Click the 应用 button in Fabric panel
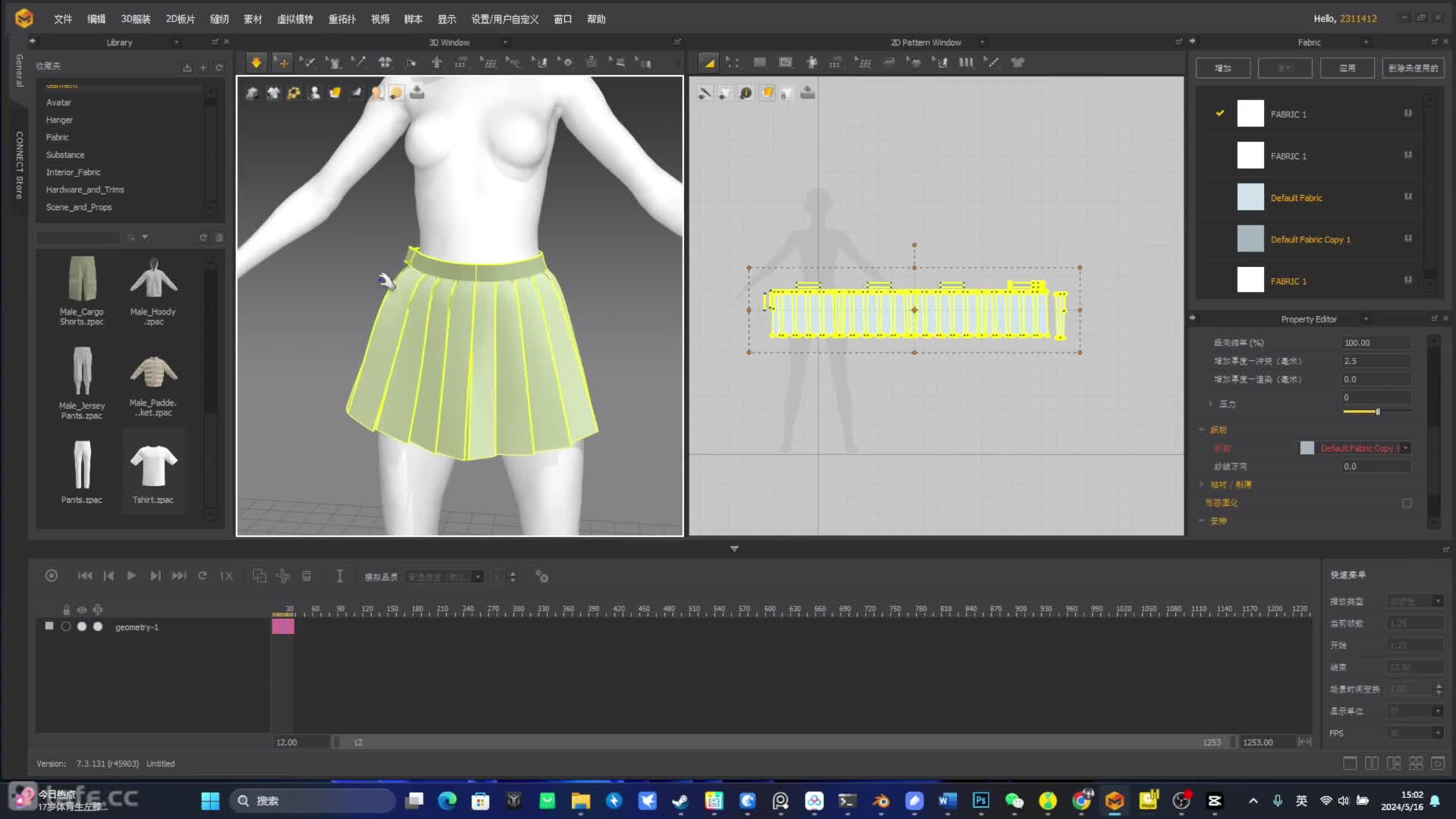 click(1347, 67)
